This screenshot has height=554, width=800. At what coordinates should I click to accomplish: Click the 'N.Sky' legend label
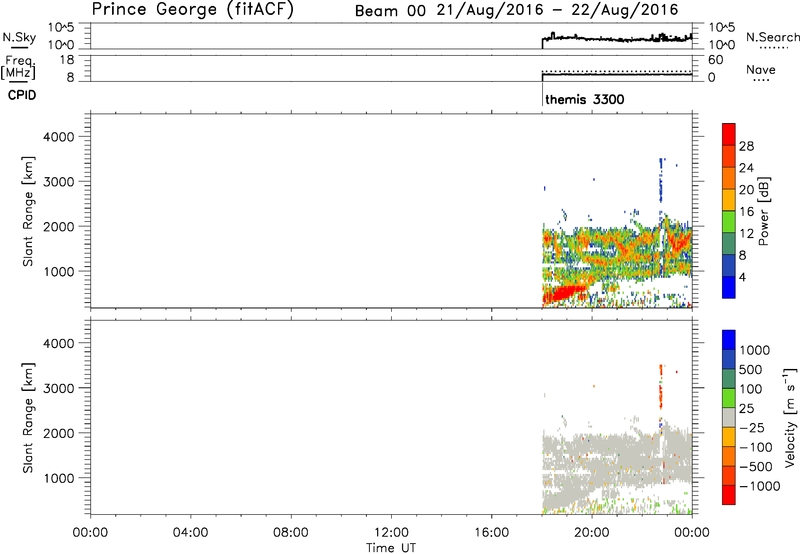pos(19,37)
